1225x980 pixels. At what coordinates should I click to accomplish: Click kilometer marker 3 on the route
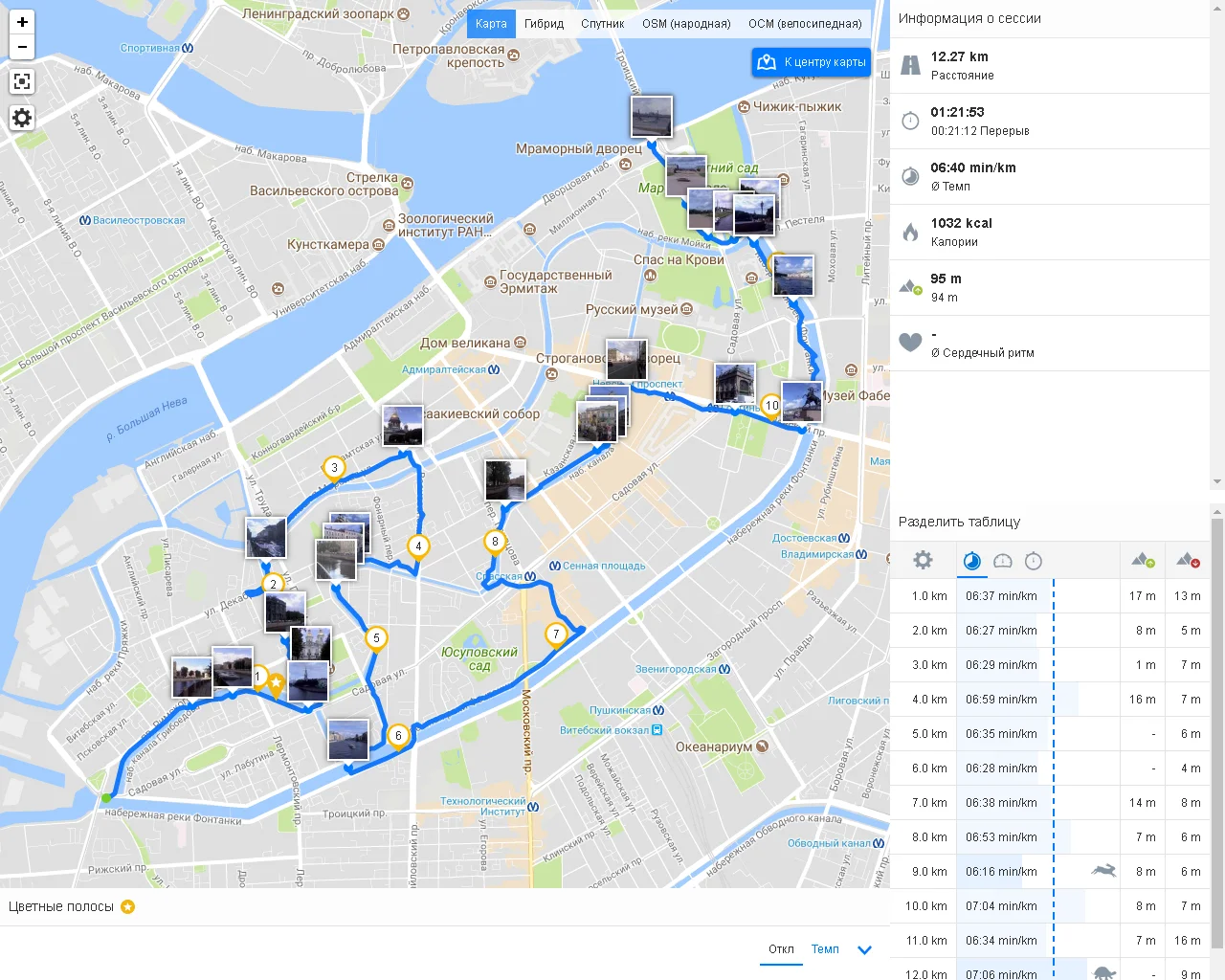point(334,468)
